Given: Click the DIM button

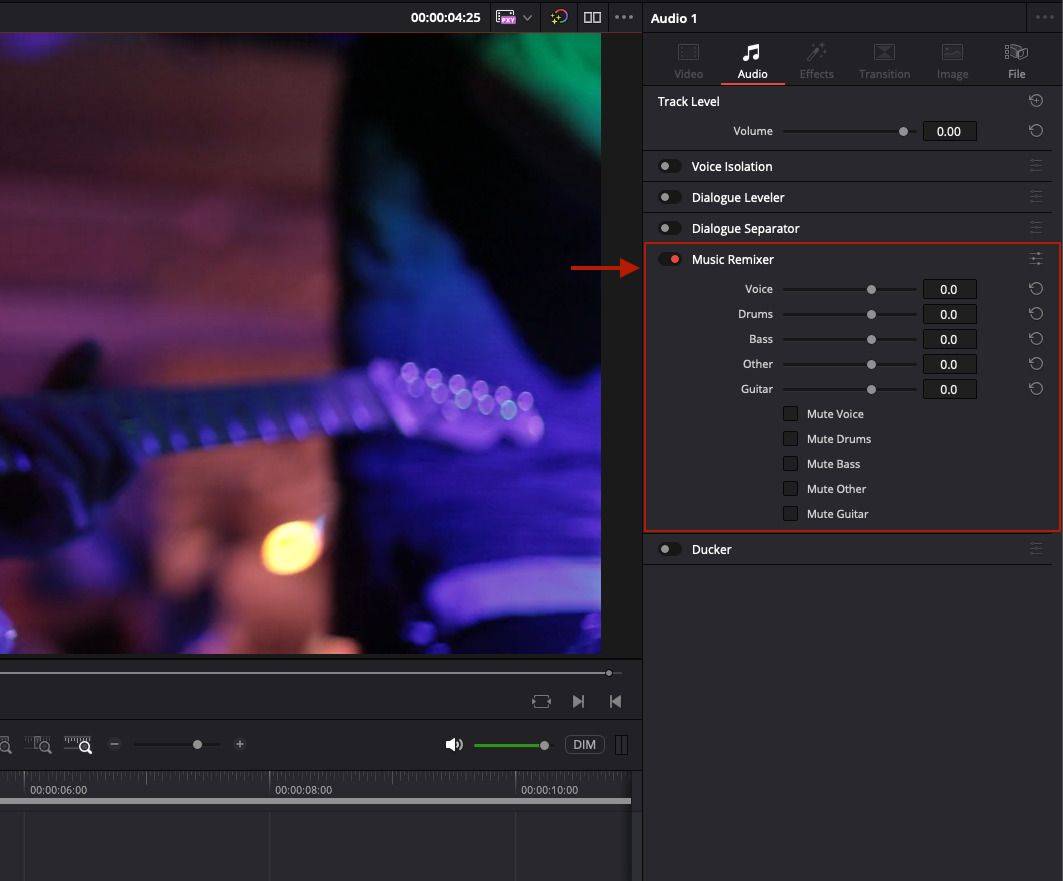Looking at the screenshot, I should coord(584,744).
